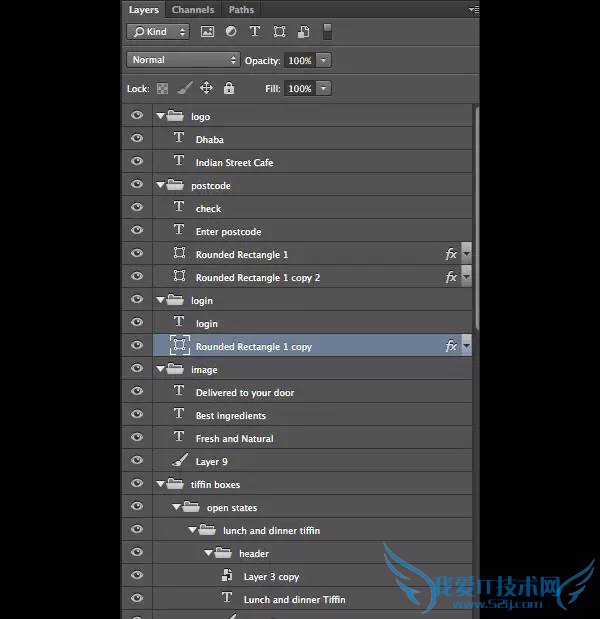Screen dimensions: 600x619
Task: Lock transparent pixels icon
Action: click(x=162, y=88)
